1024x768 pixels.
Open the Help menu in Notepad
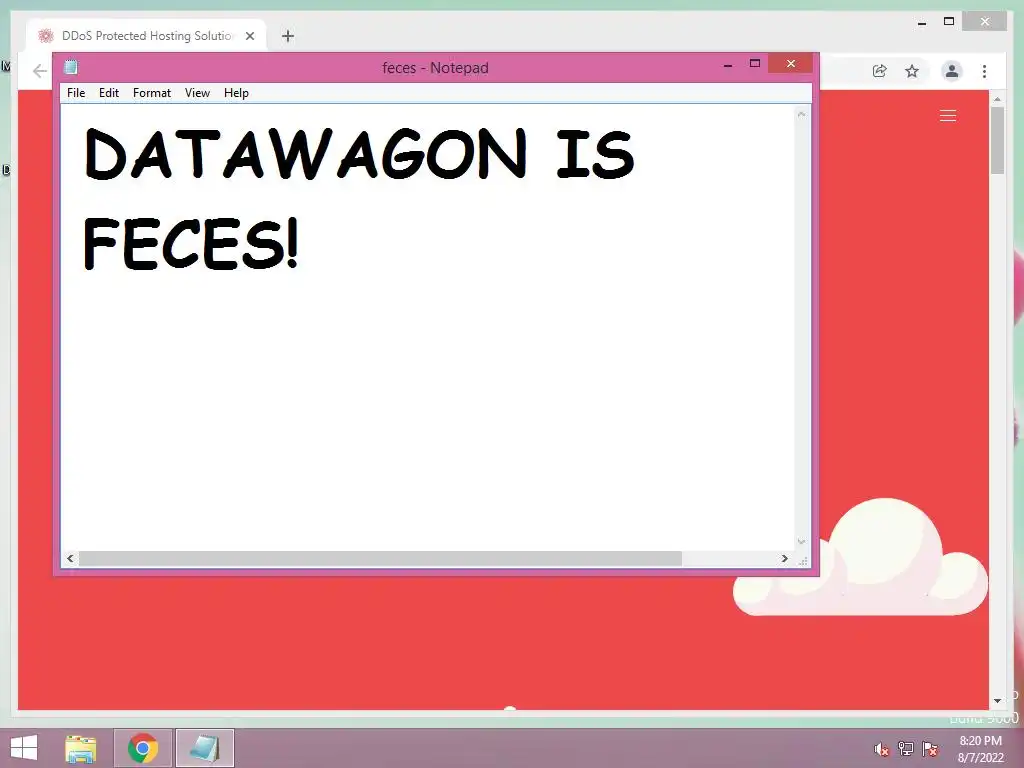pyautogui.click(x=236, y=93)
